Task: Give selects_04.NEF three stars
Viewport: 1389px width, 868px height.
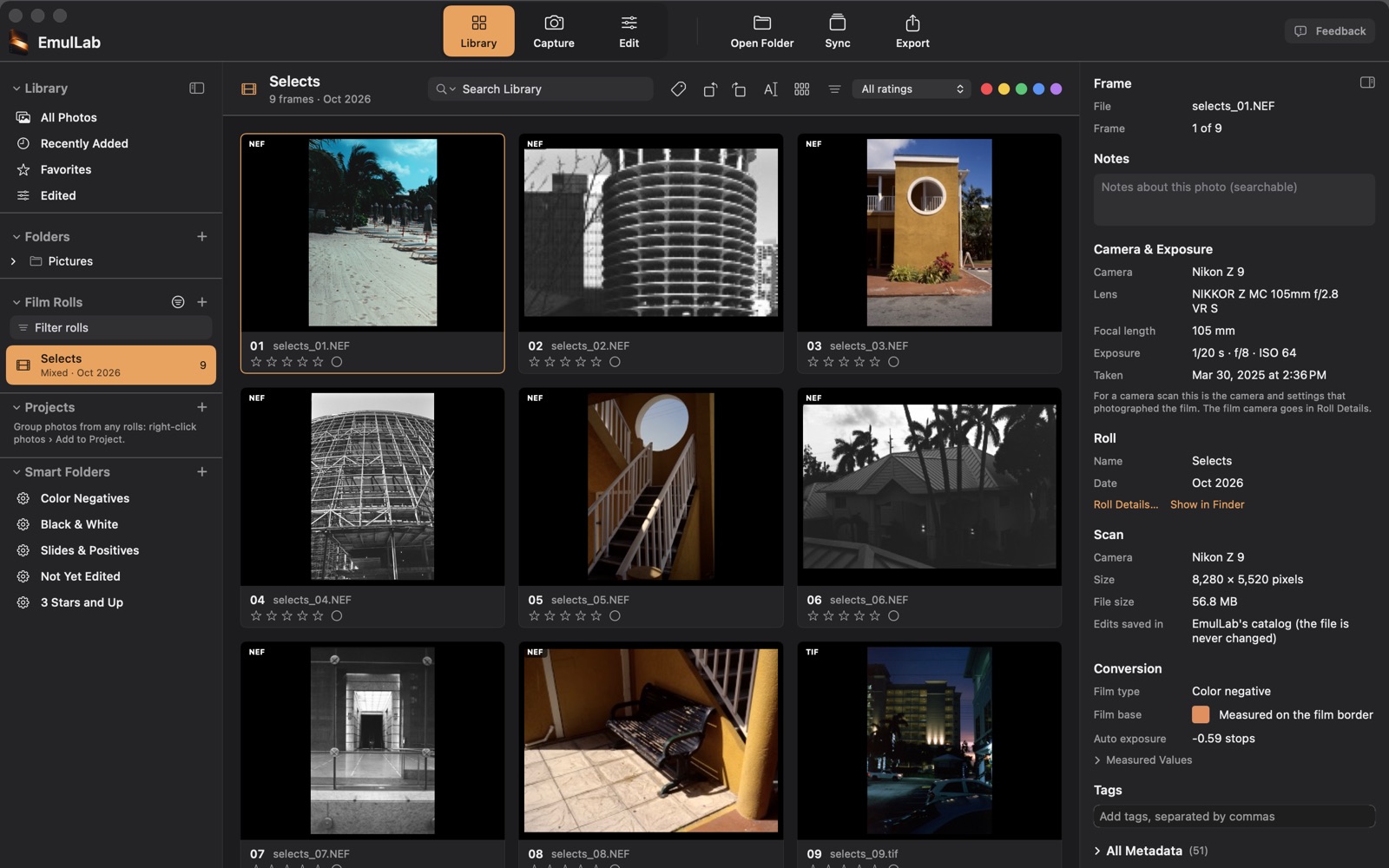Action: [287, 616]
